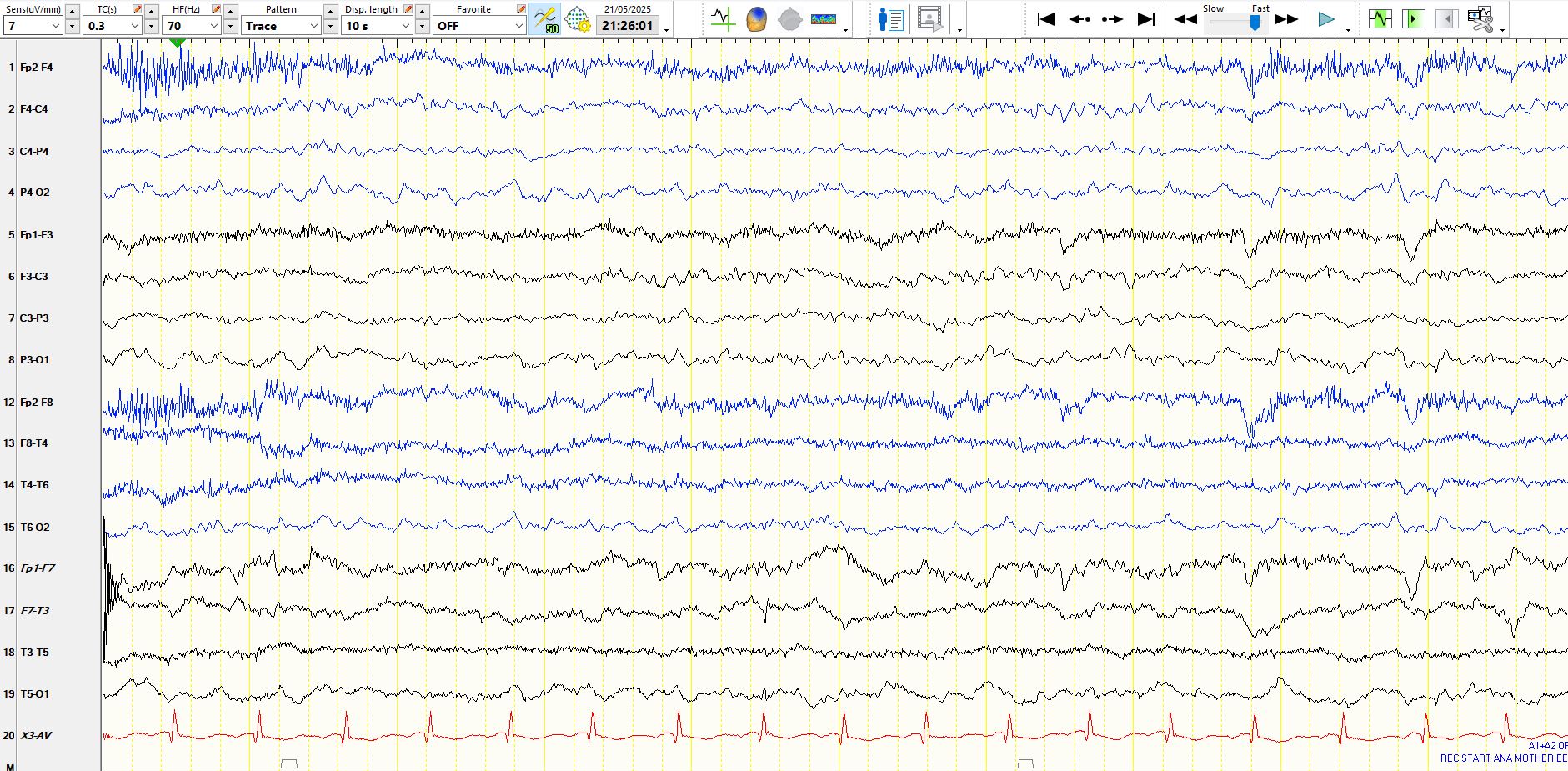Select the T4-T6 channel label

click(34, 484)
